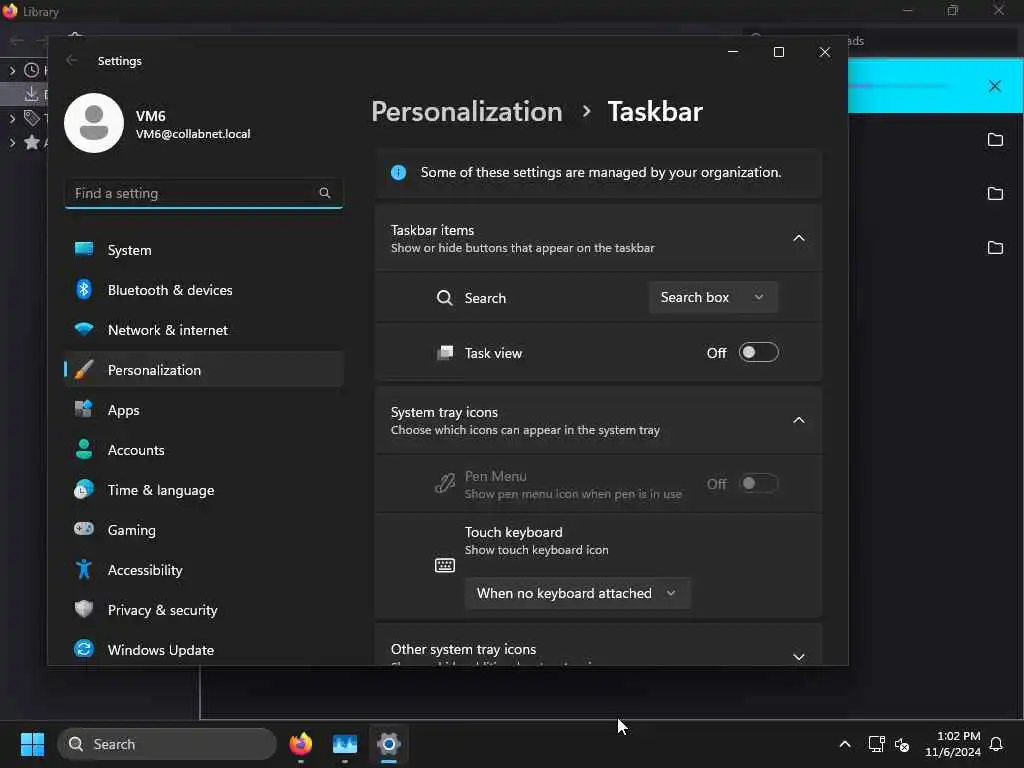The image size is (1024, 768).
Task: Open Bluetooth & devices category
Action: [x=204, y=290]
